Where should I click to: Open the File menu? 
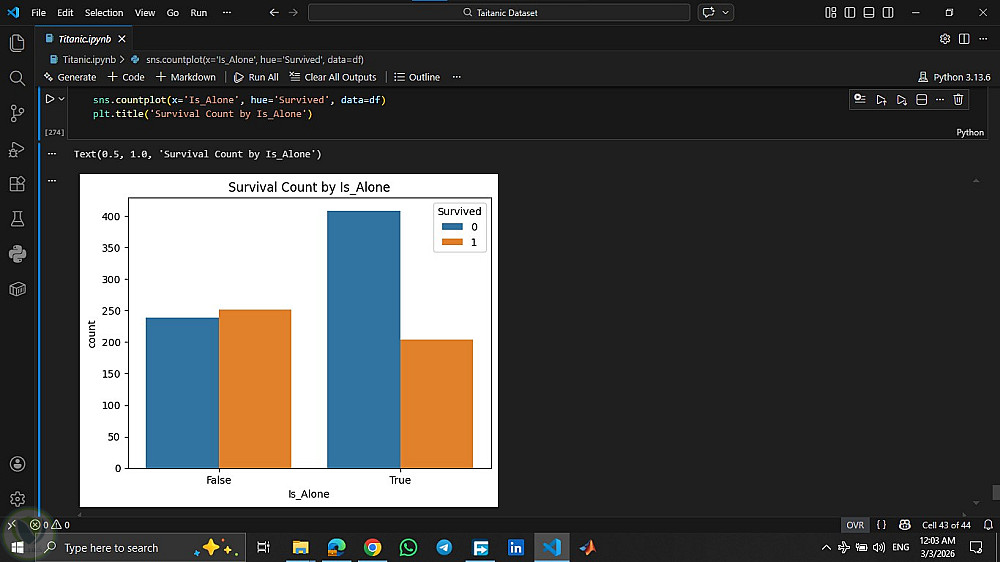coord(38,13)
